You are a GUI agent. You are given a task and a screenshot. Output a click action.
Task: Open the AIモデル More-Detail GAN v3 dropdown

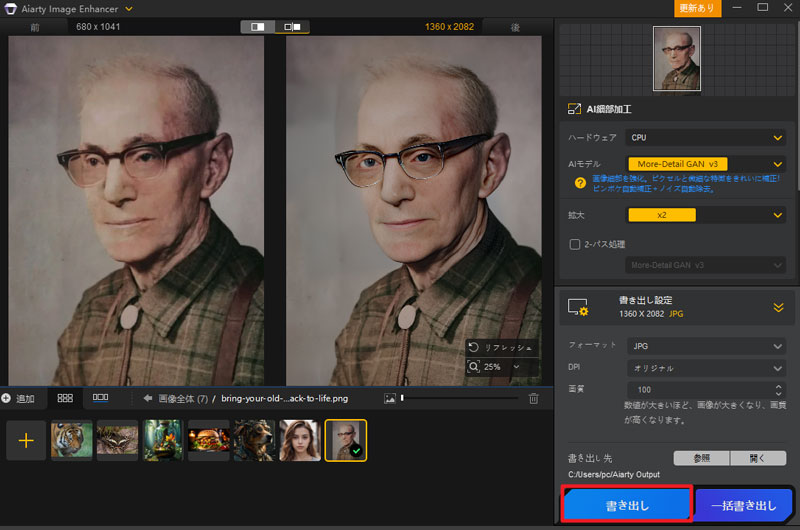[x=705, y=163]
